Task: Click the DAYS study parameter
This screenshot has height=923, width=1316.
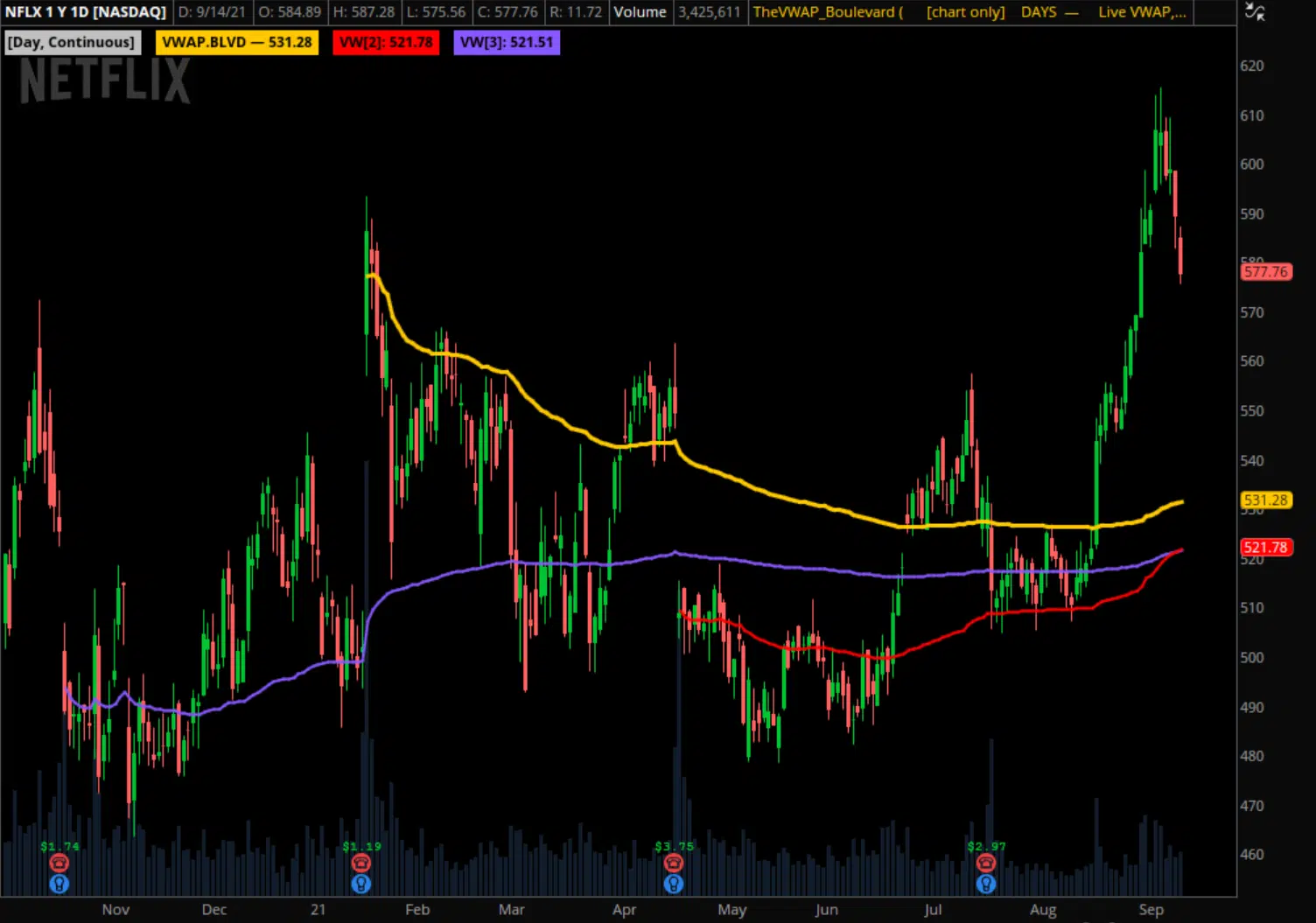Action: (x=1039, y=12)
